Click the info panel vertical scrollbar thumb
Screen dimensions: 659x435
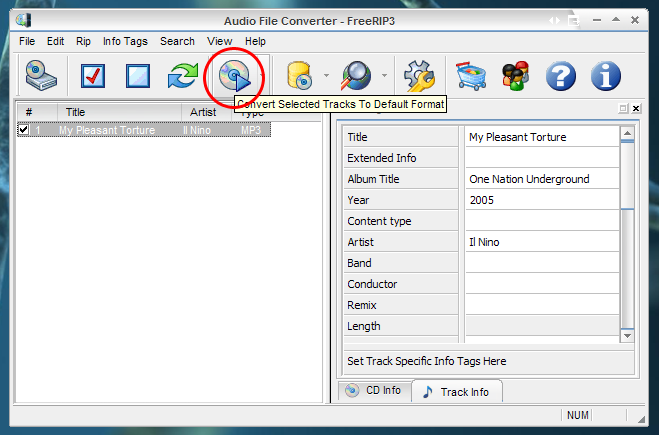(627, 175)
